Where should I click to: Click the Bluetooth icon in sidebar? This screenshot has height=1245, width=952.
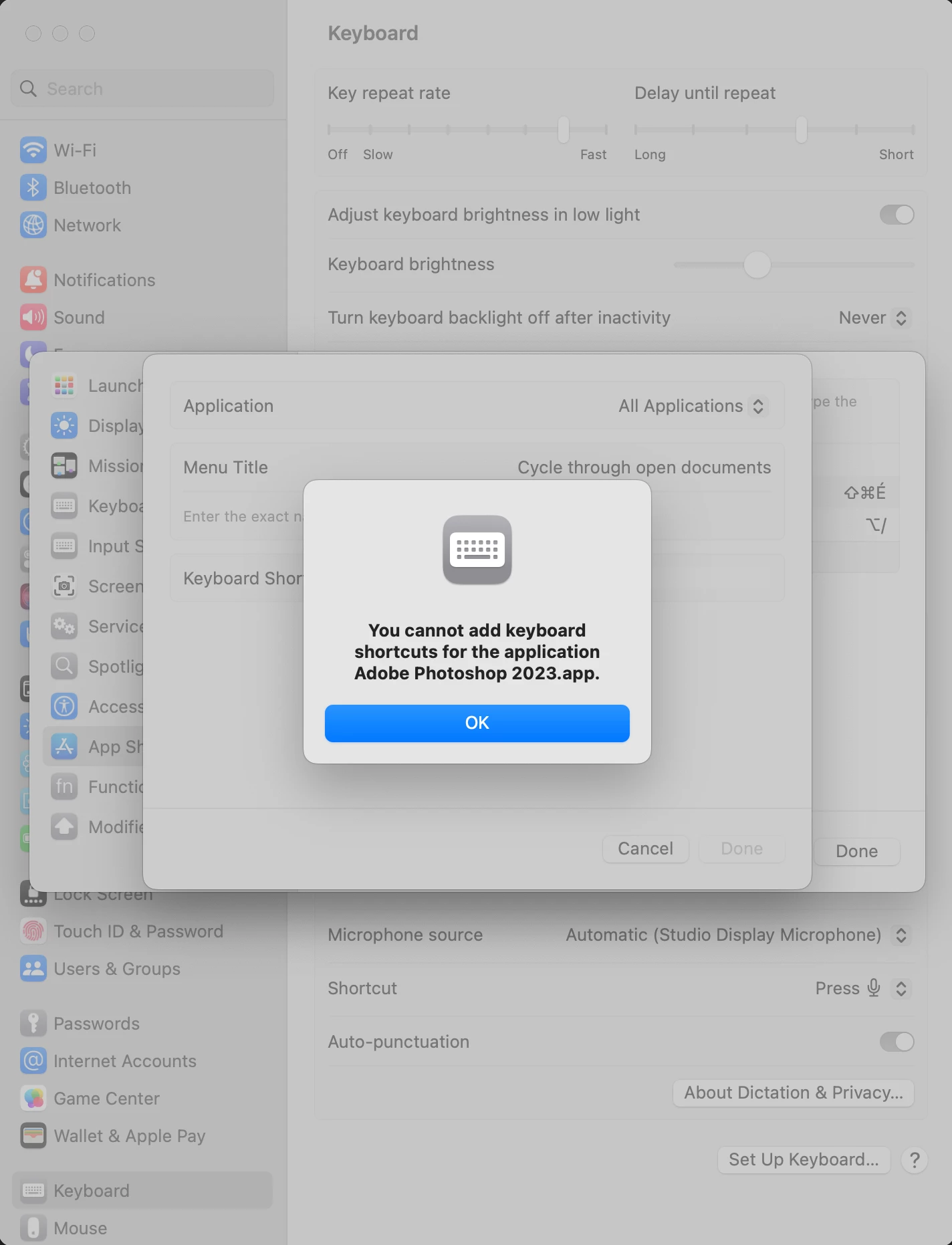[x=33, y=188]
